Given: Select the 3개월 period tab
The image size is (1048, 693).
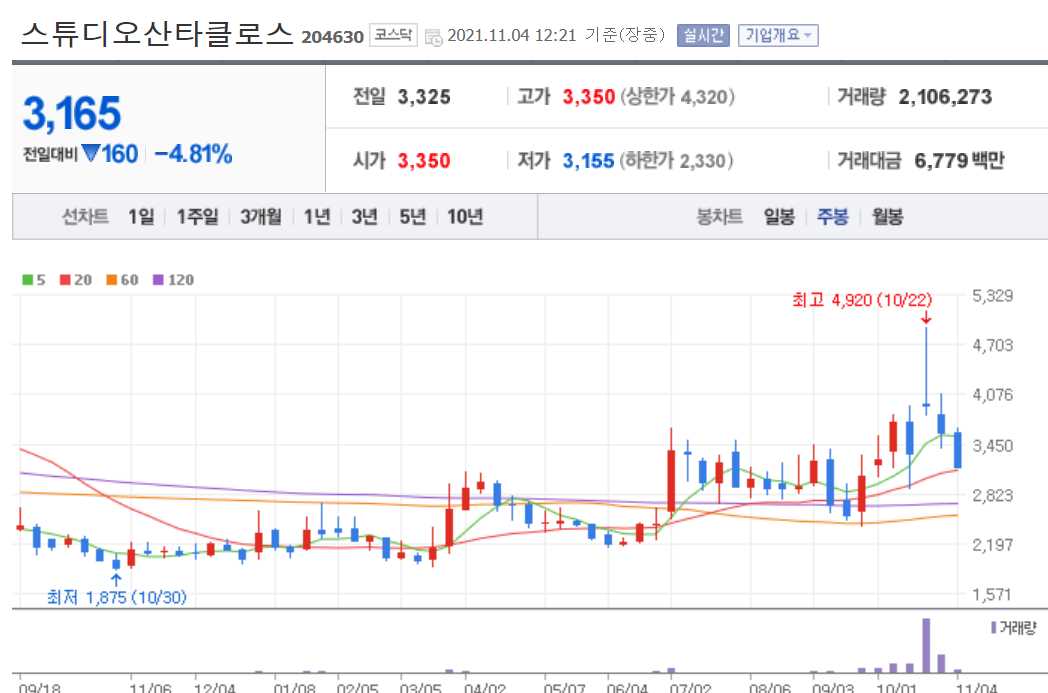Looking at the screenshot, I should 262,216.
